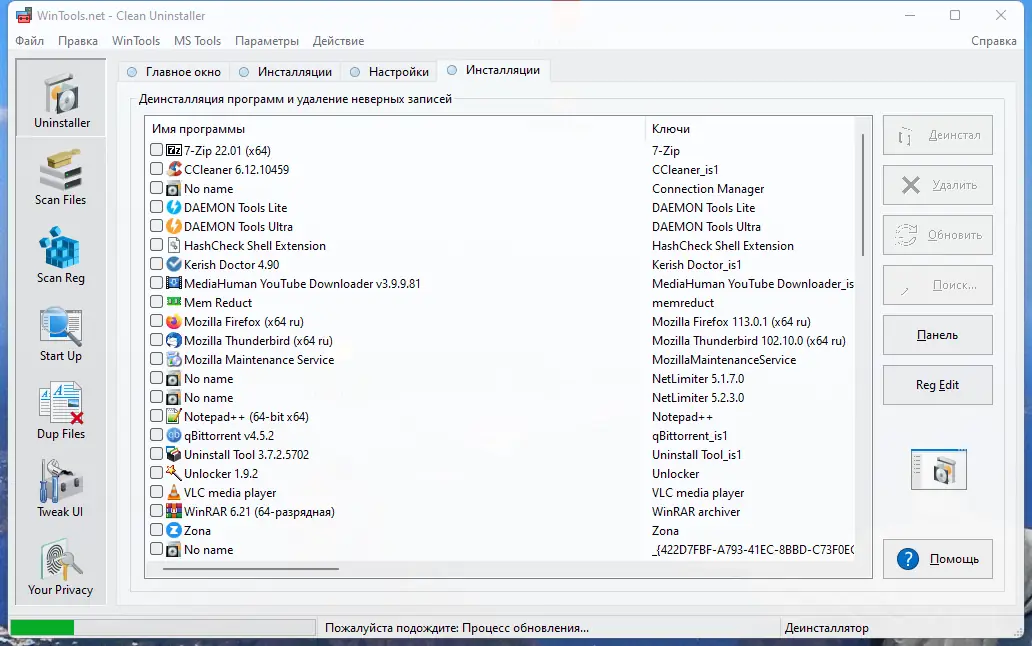Tick the Kerish Doctor 4.90 checkbox
The width and height of the screenshot is (1032, 646).
point(156,264)
